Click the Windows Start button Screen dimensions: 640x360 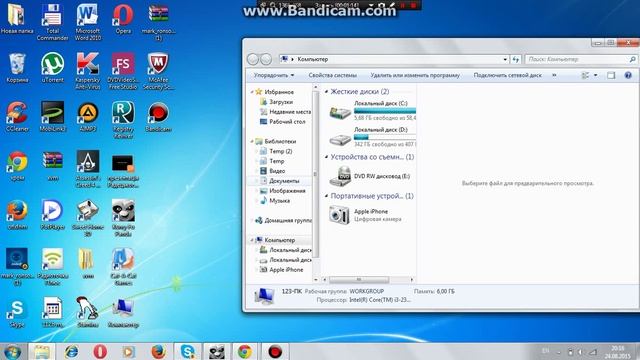click(13, 351)
